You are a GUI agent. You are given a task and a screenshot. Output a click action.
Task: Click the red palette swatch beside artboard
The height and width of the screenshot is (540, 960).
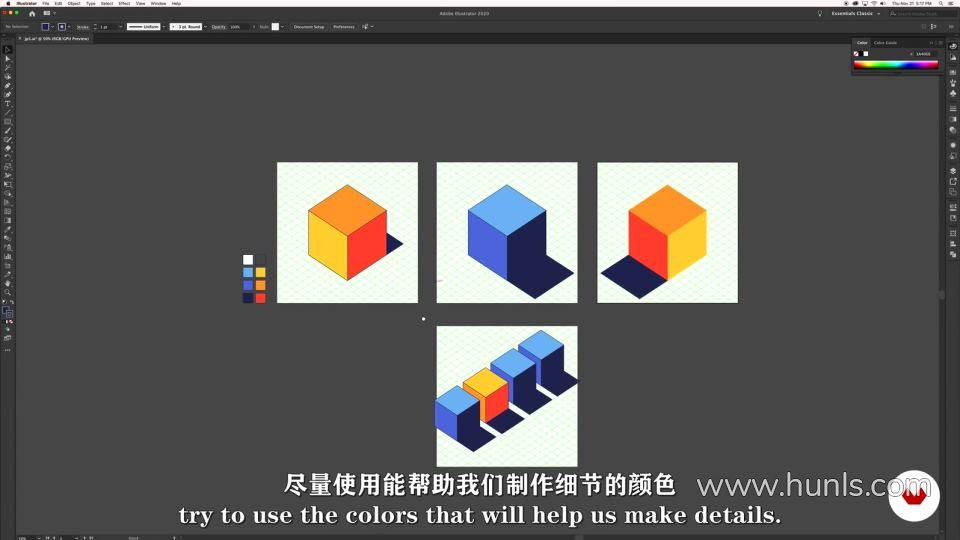[260, 298]
